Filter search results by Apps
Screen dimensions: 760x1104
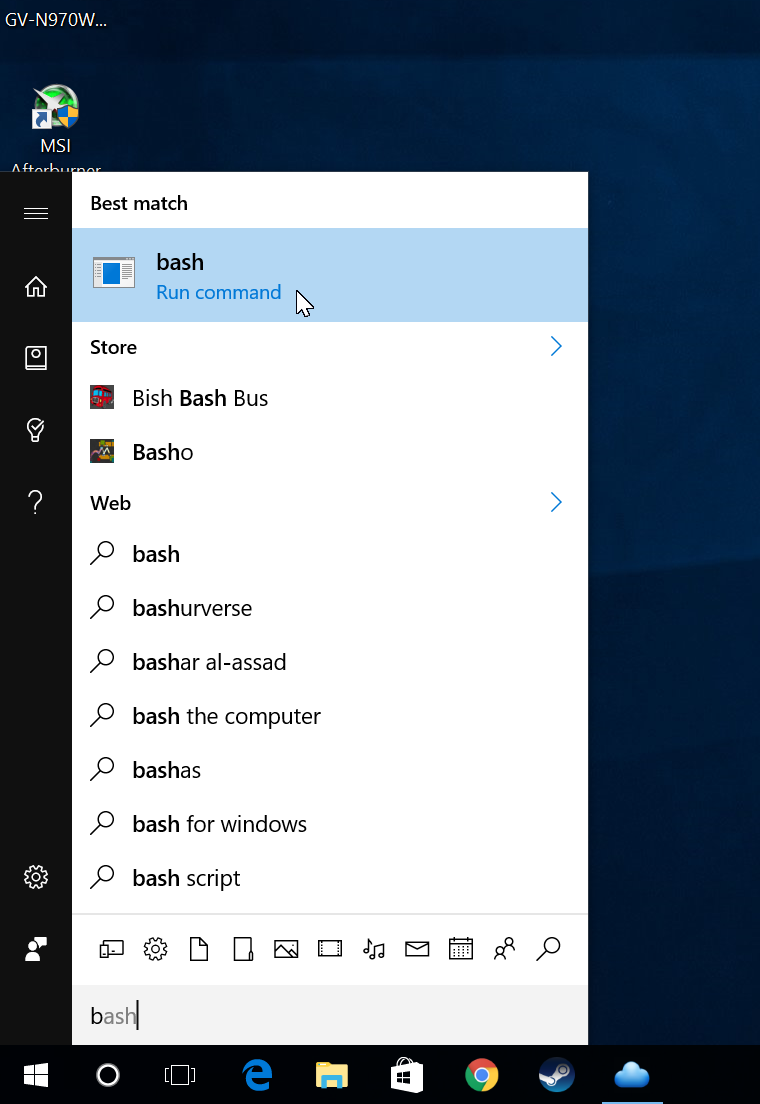(x=111, y=950)
